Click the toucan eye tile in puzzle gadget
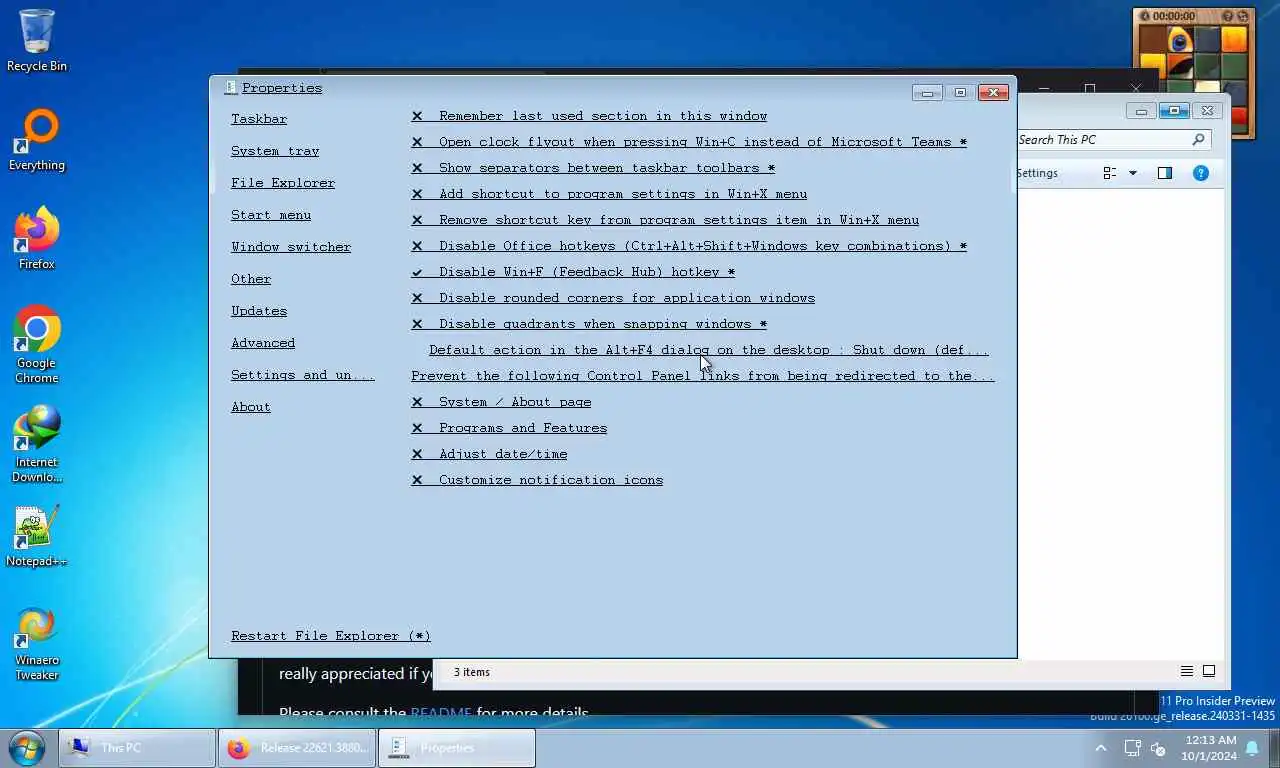 click(1180, 41)
